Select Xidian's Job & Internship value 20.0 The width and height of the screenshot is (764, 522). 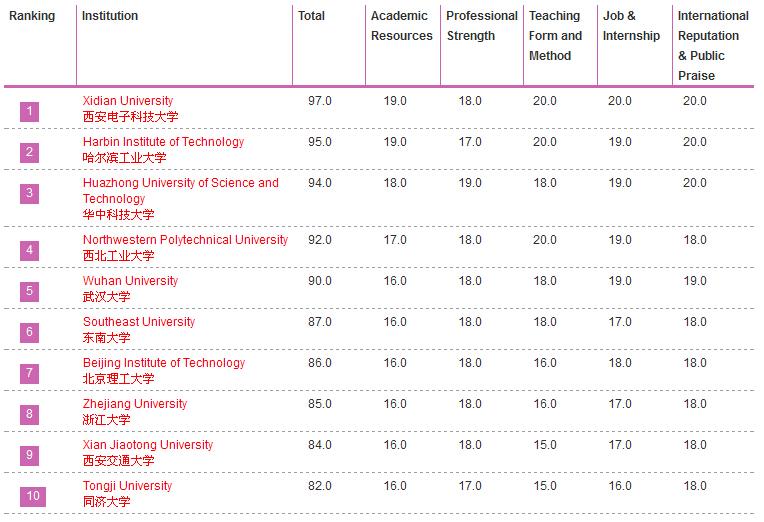point(620,101)
